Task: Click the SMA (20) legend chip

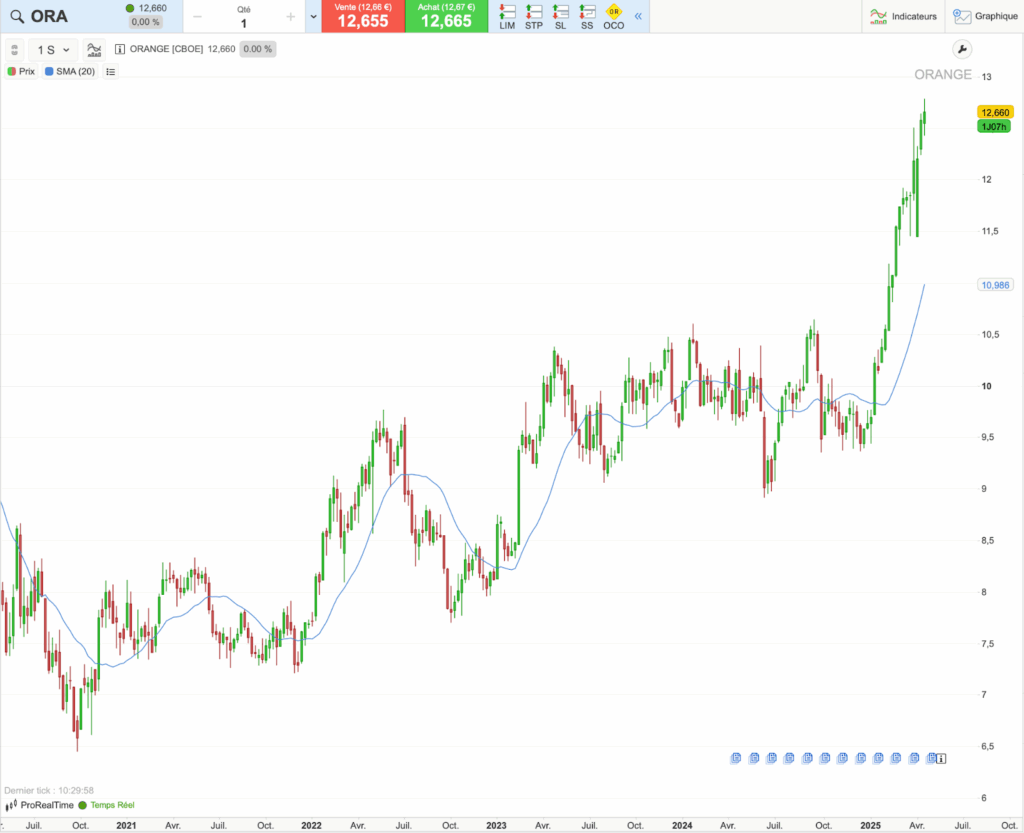Action: coord(71,71)
